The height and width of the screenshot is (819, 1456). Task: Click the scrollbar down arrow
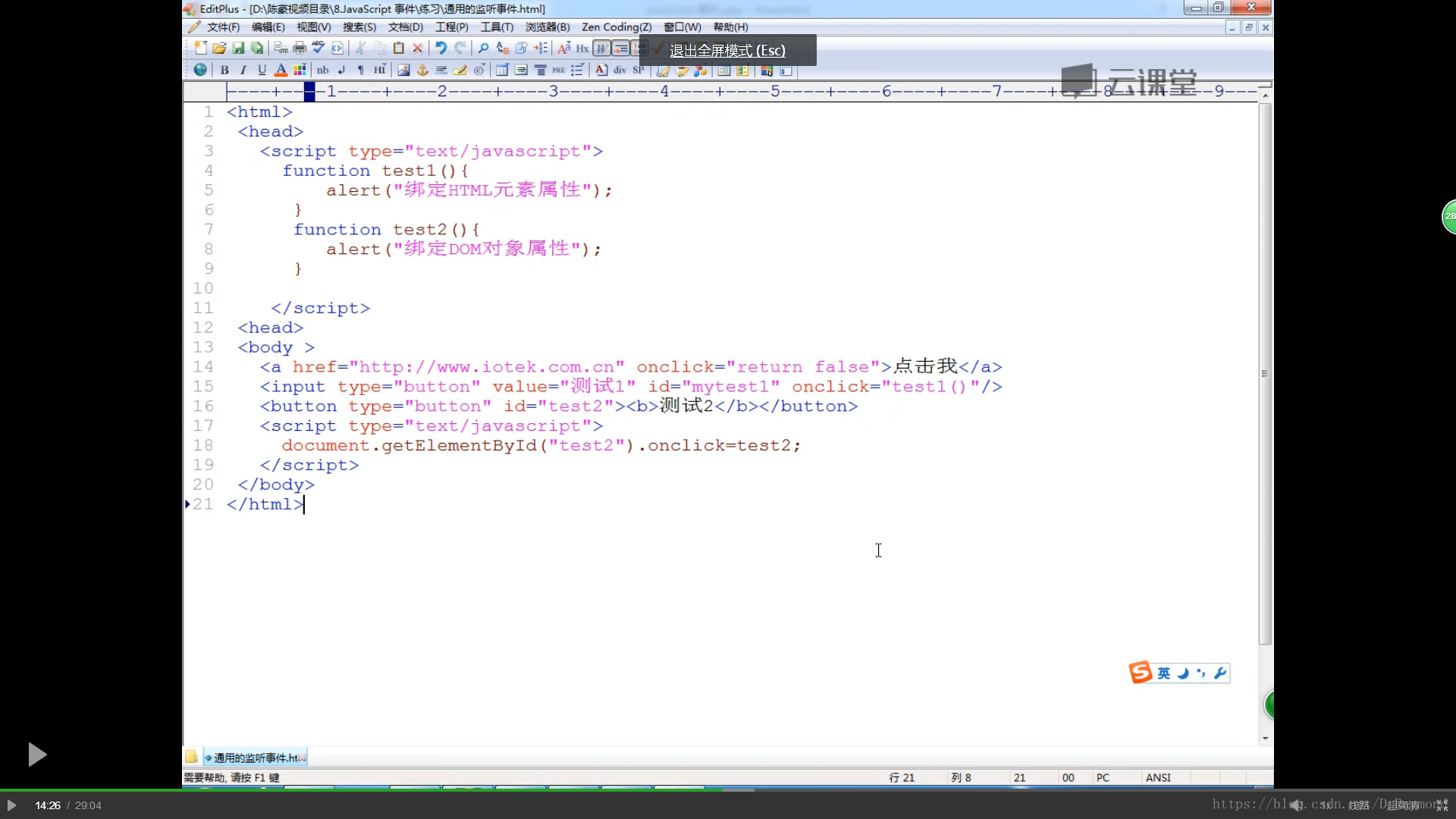(x=1265, y=738)
